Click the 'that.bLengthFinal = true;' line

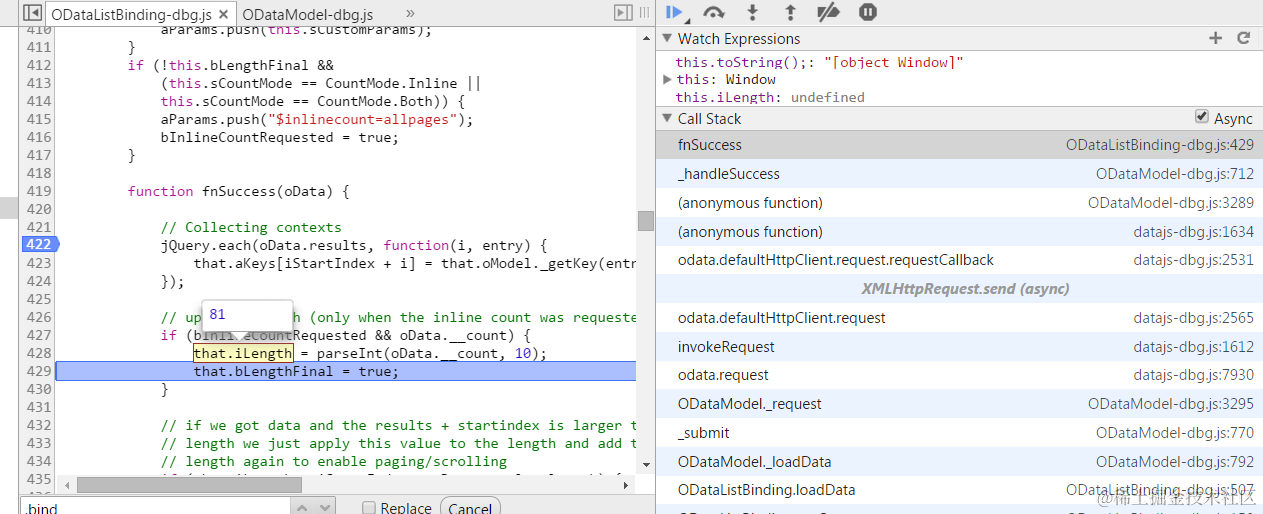coord(296,371)
